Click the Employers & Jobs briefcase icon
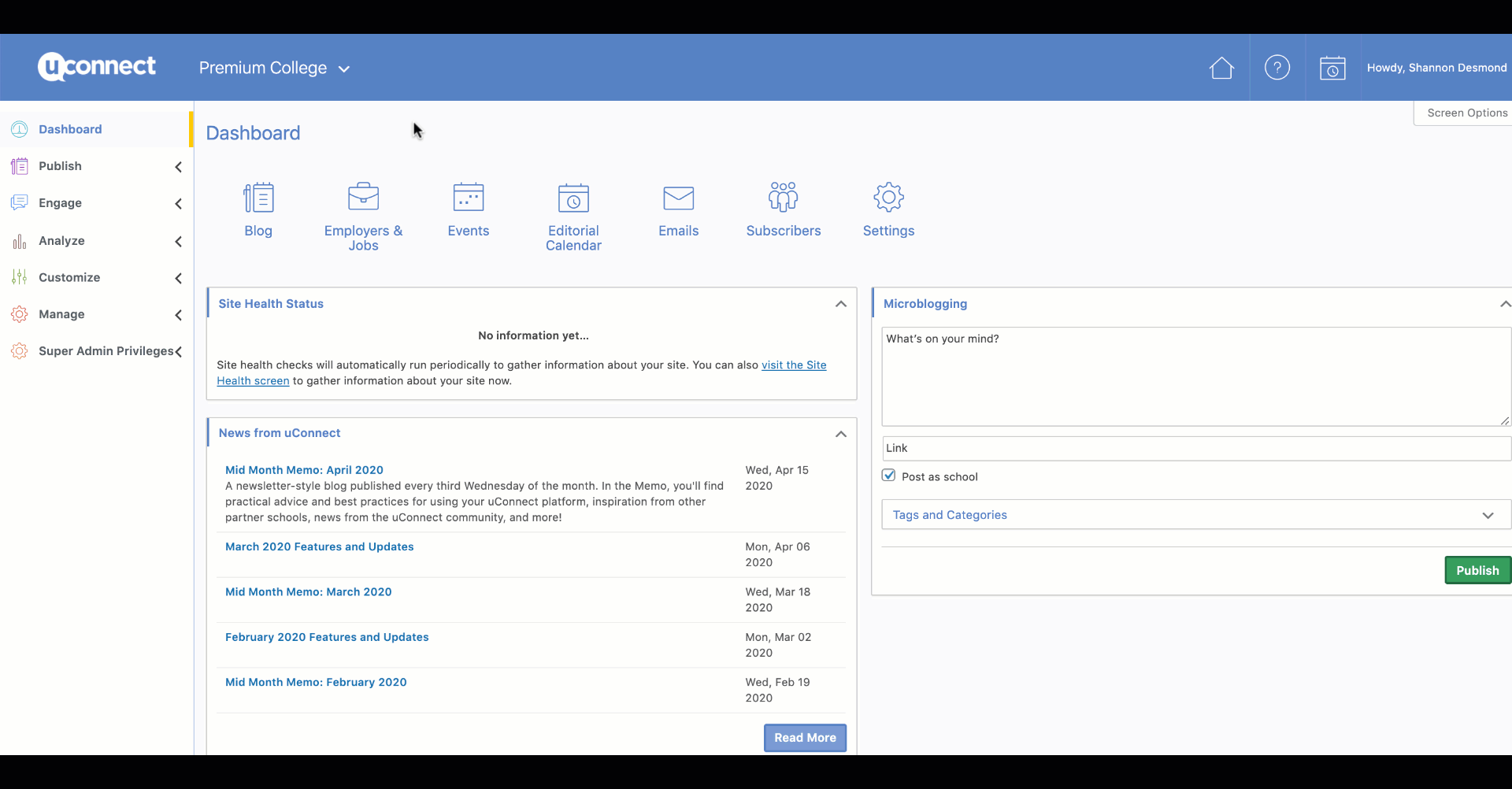Screen dimensions: 1512x789 point(363,197)
